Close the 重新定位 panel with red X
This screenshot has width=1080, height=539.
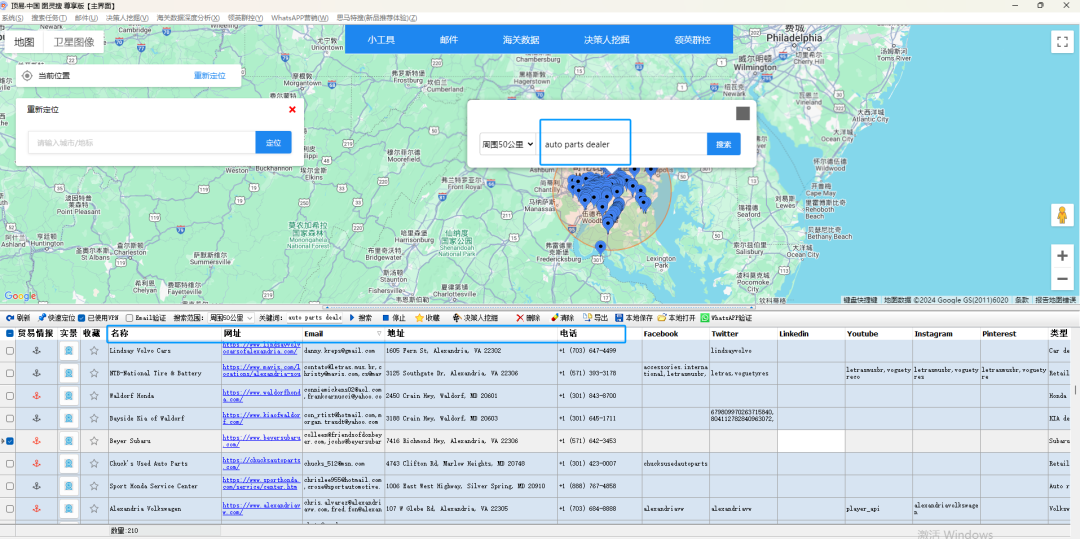[292, 109]
